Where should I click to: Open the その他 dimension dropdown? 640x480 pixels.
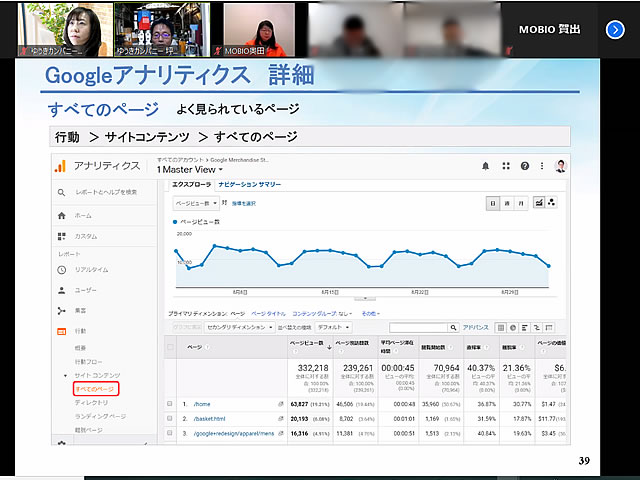[x=370, y=313]
